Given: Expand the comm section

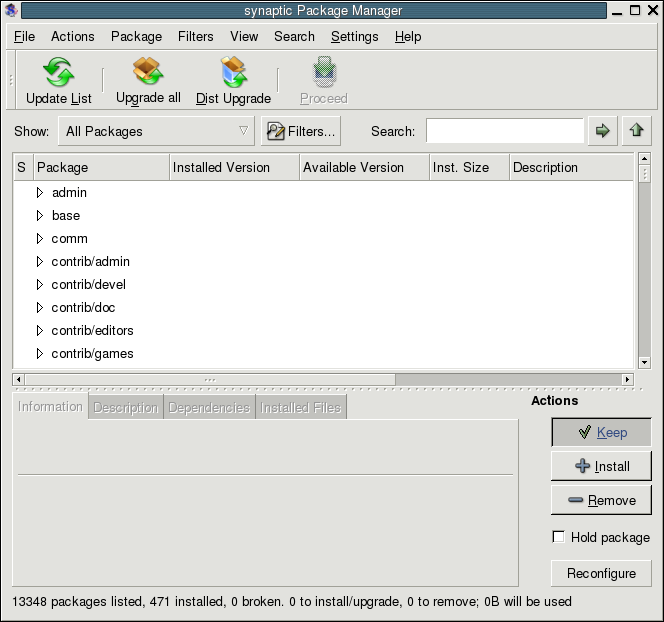Looking at the screenshot, I should click(x=40, y=238).
